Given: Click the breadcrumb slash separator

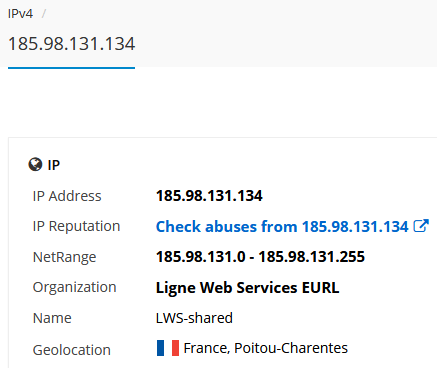Looking at the screenshot, I should (44, 14).
